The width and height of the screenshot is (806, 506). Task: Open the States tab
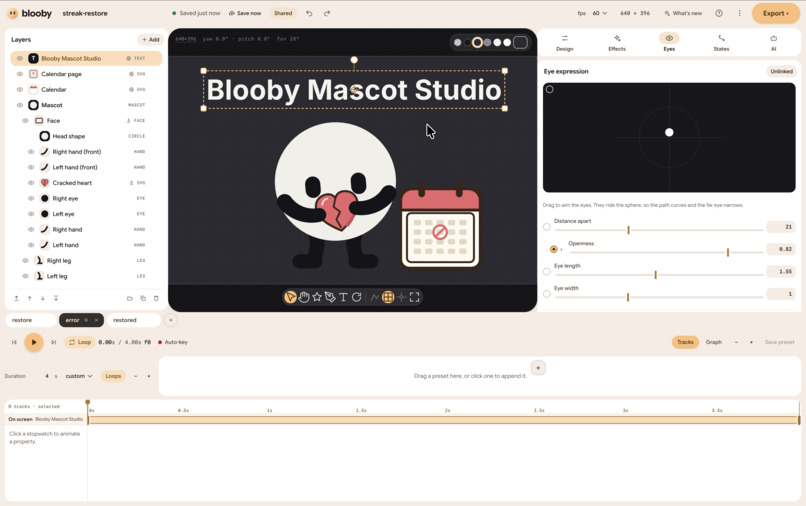coord(721,43)
